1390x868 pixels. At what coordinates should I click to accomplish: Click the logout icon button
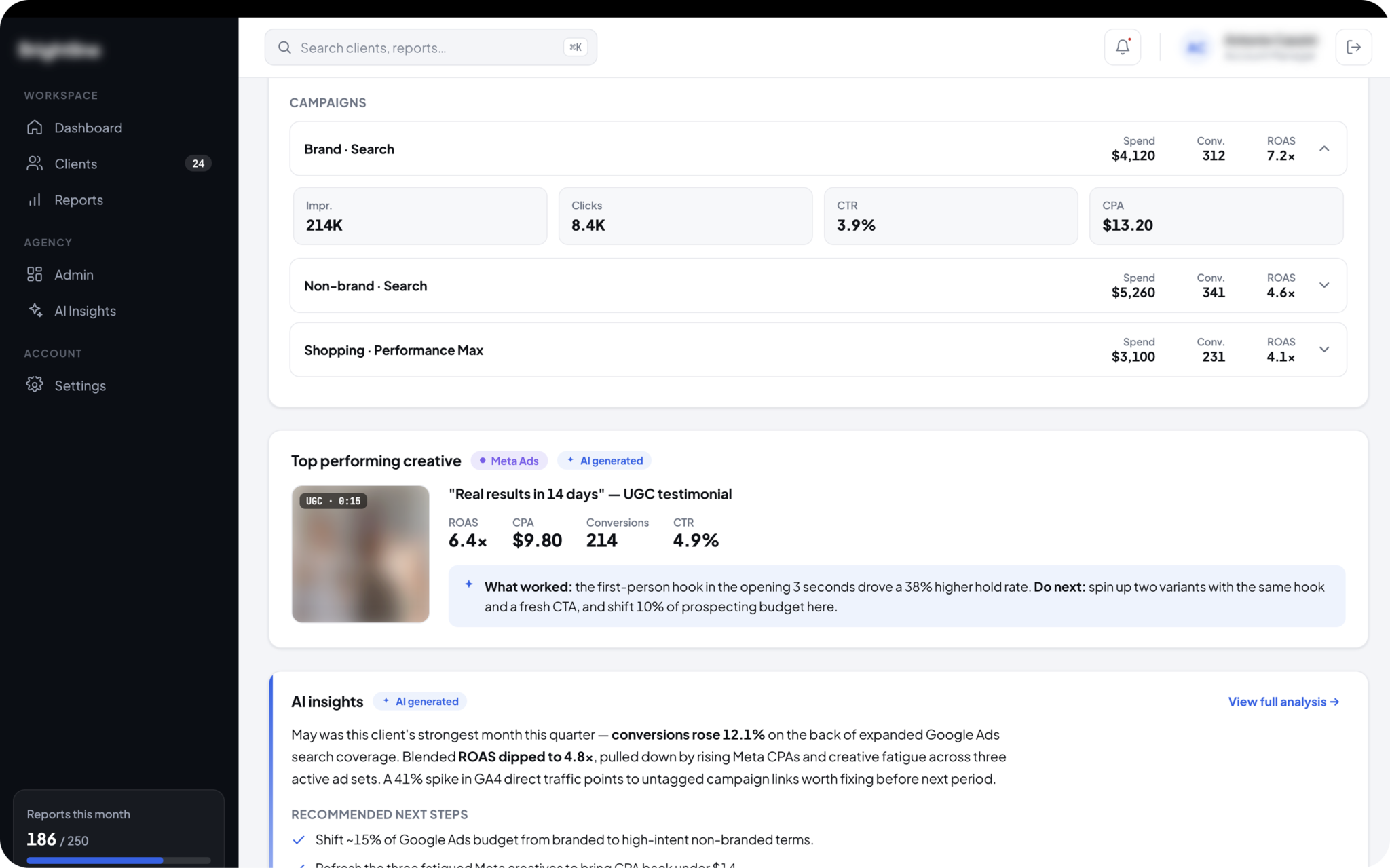coord(1353,47)
